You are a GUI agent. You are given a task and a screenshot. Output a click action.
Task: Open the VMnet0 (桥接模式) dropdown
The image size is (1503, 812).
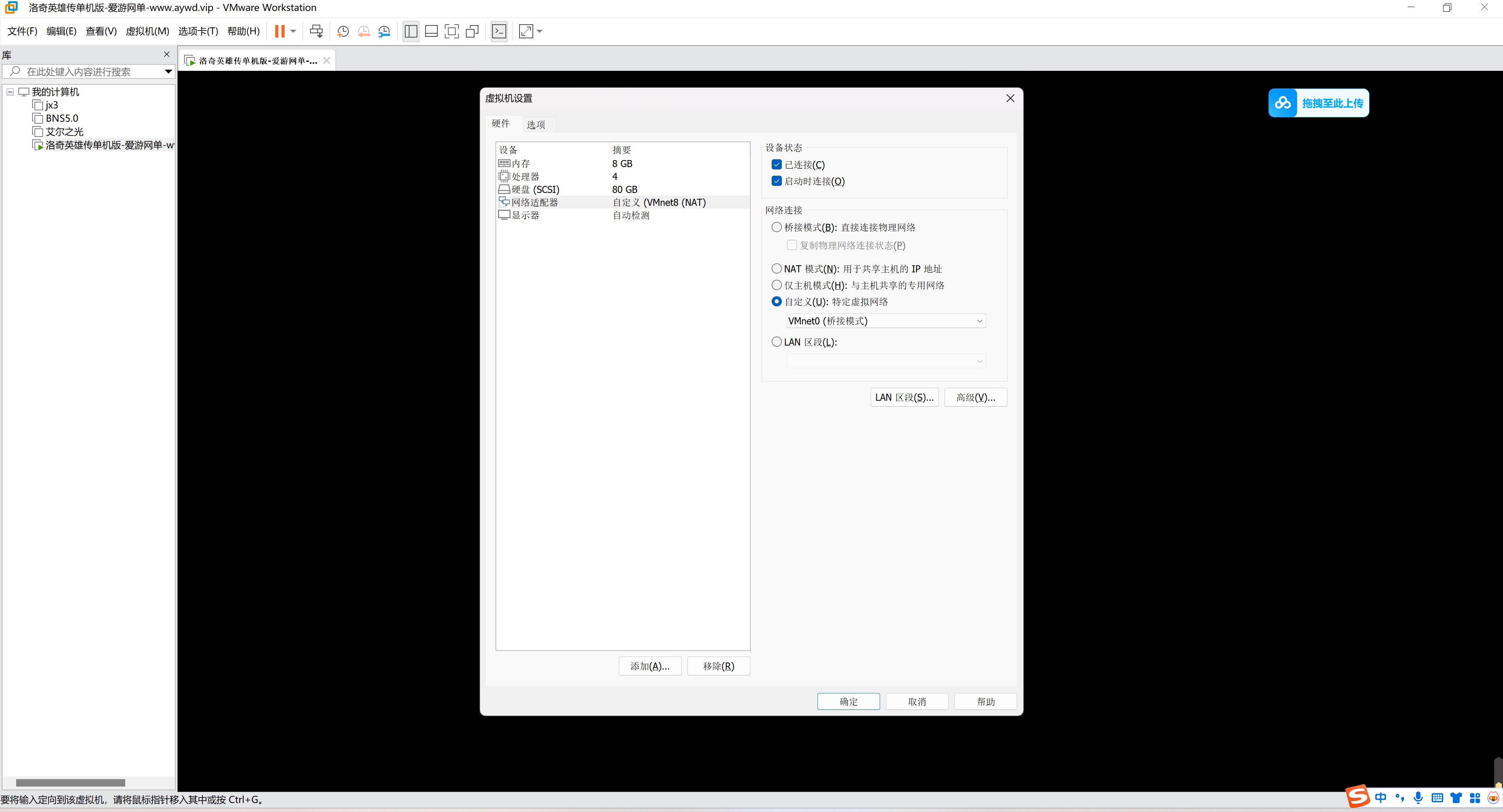pos(886,321)
